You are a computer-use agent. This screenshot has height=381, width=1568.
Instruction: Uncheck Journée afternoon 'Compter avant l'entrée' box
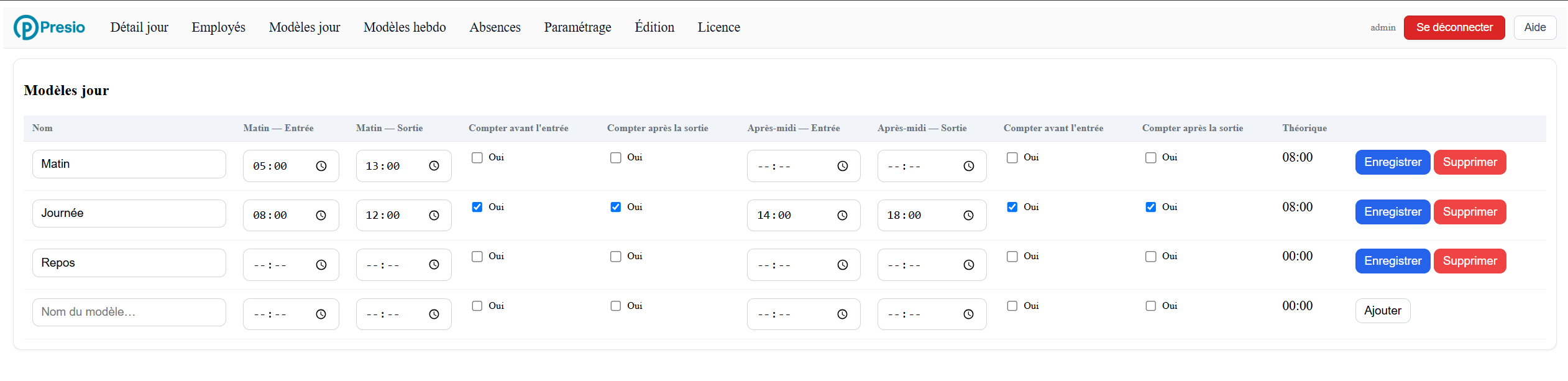click(x=1012, y=207)
